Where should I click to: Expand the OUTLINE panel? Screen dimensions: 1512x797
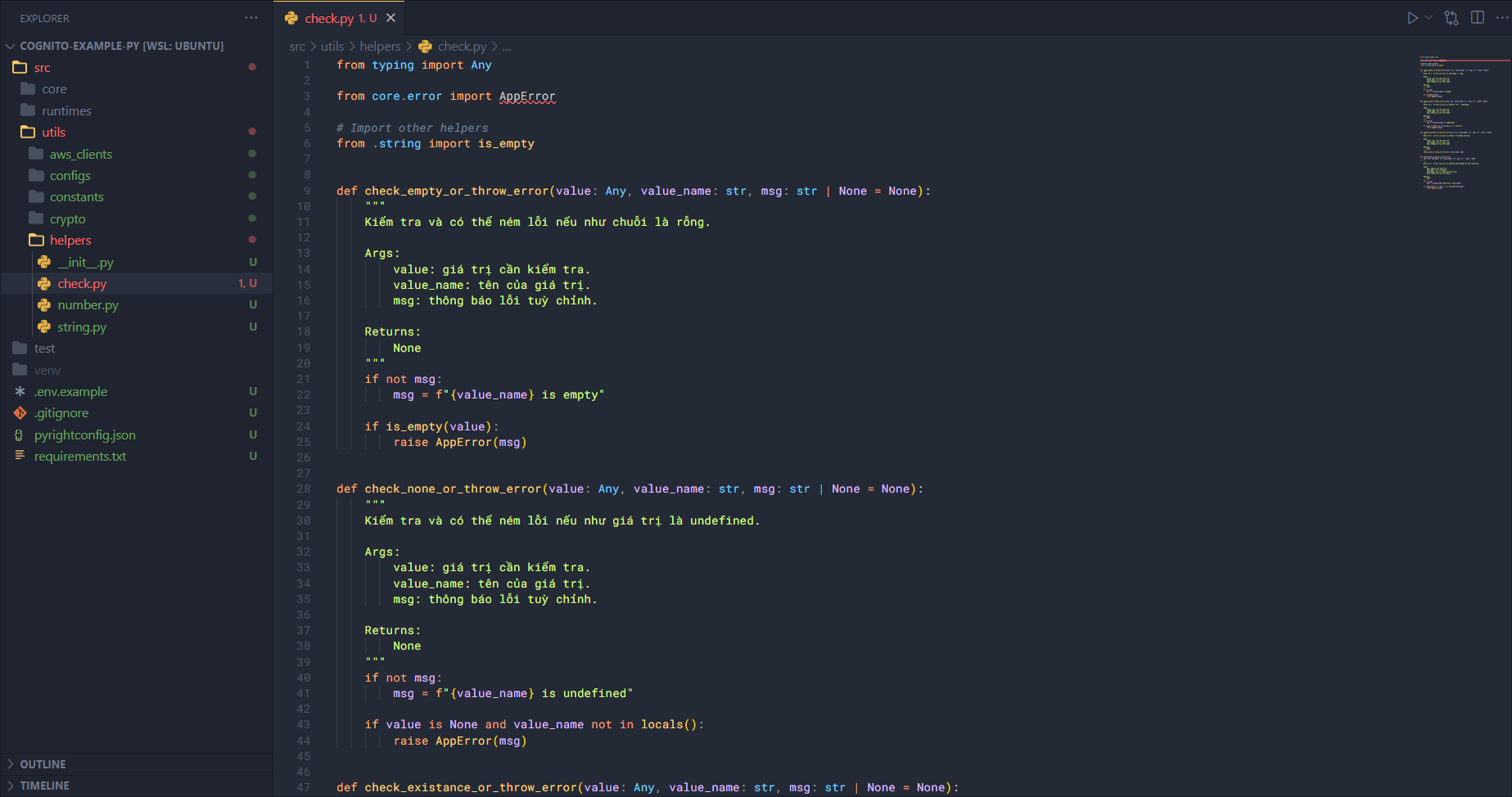(x=43, y=764)
